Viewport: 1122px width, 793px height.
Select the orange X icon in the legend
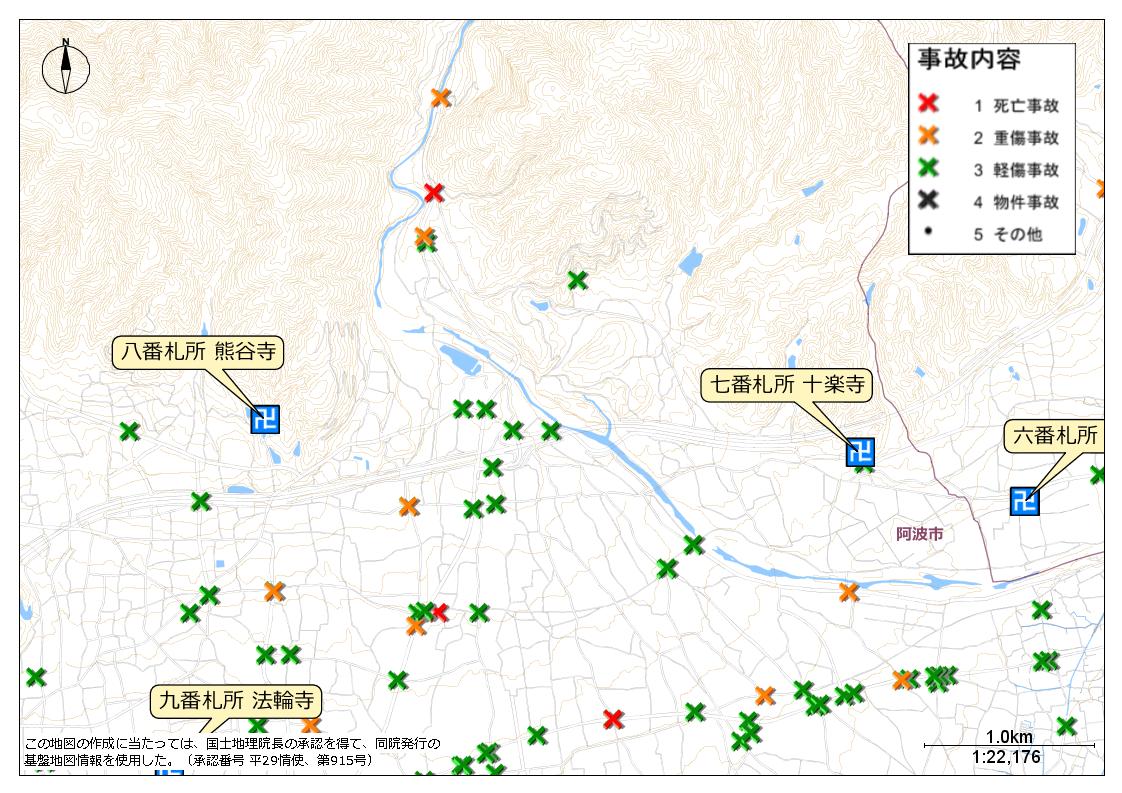[x=928, y=135]
